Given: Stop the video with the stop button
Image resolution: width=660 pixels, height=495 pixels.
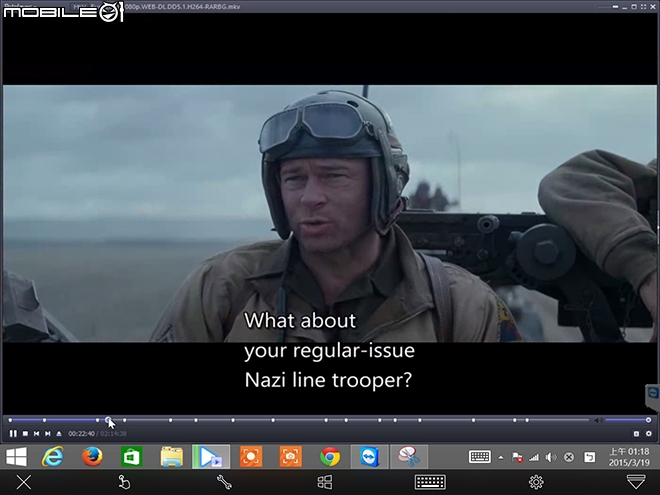Looking at the screenshot, I should tap(25, 433).
